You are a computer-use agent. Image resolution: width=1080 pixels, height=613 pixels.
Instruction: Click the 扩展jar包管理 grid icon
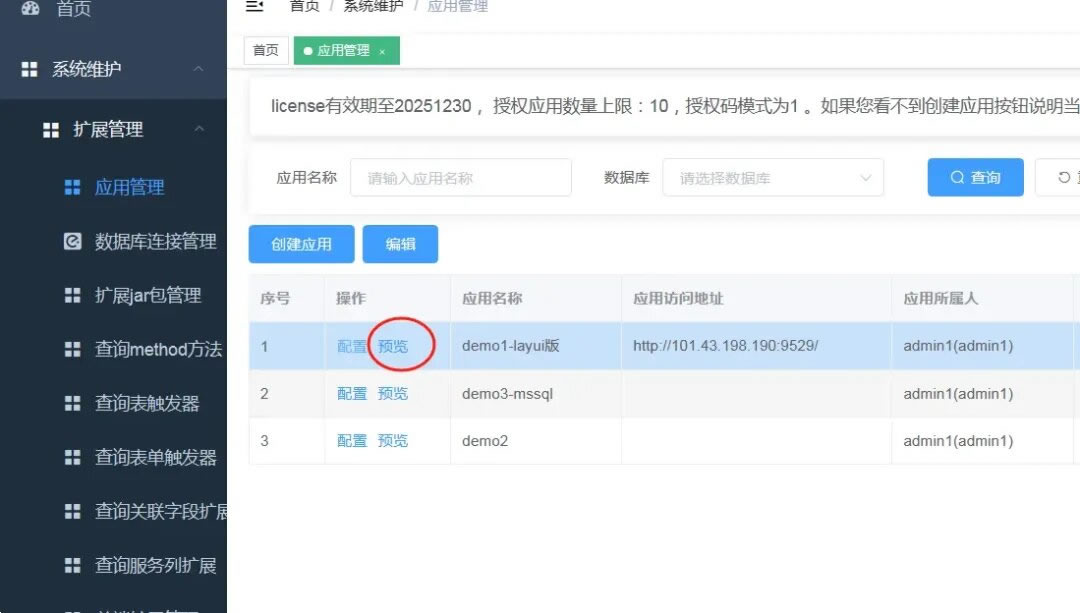click(72, 295)
